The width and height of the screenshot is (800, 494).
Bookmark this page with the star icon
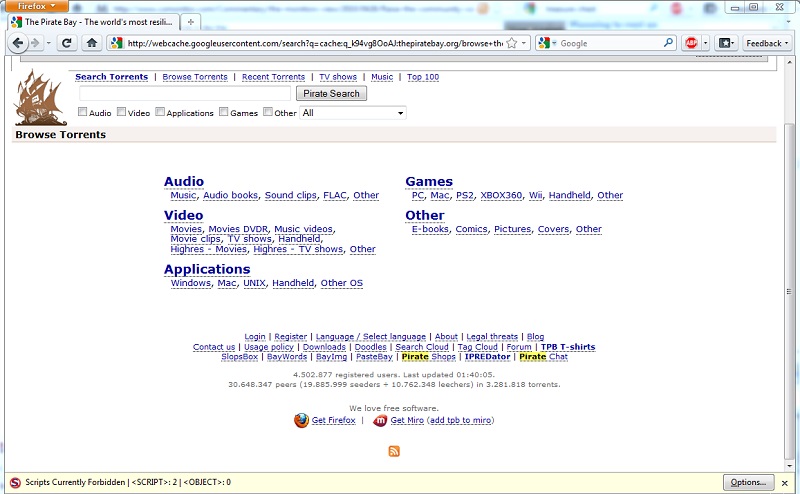point(512,43)
